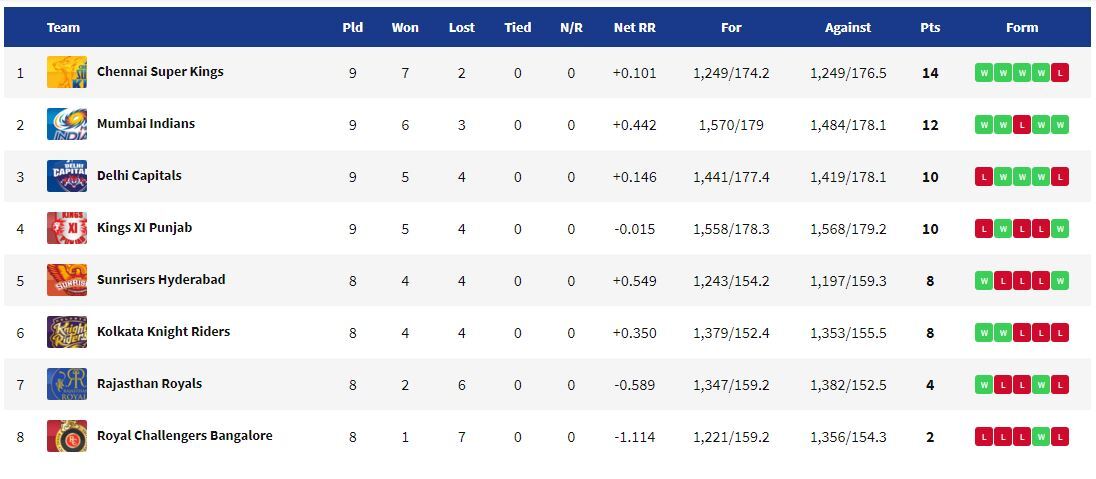This screenshot has width=1096, height=479.
Task: Click the Royal Challengers Bangalore team logo
Action: coord(67,436)
